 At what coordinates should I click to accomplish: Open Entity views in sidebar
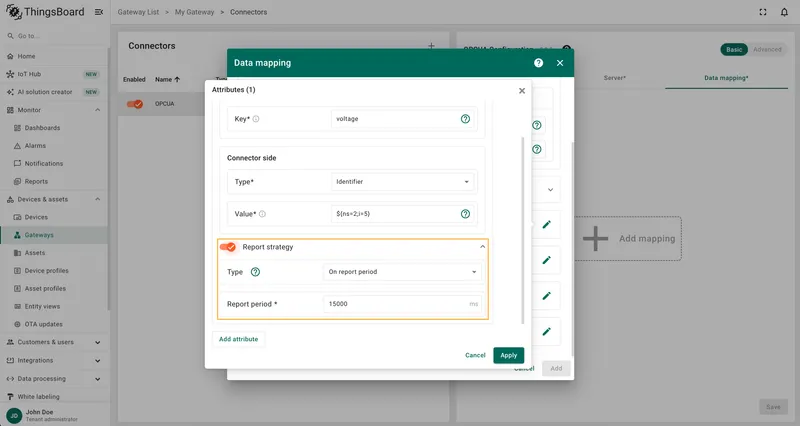[x=54, y=306]
